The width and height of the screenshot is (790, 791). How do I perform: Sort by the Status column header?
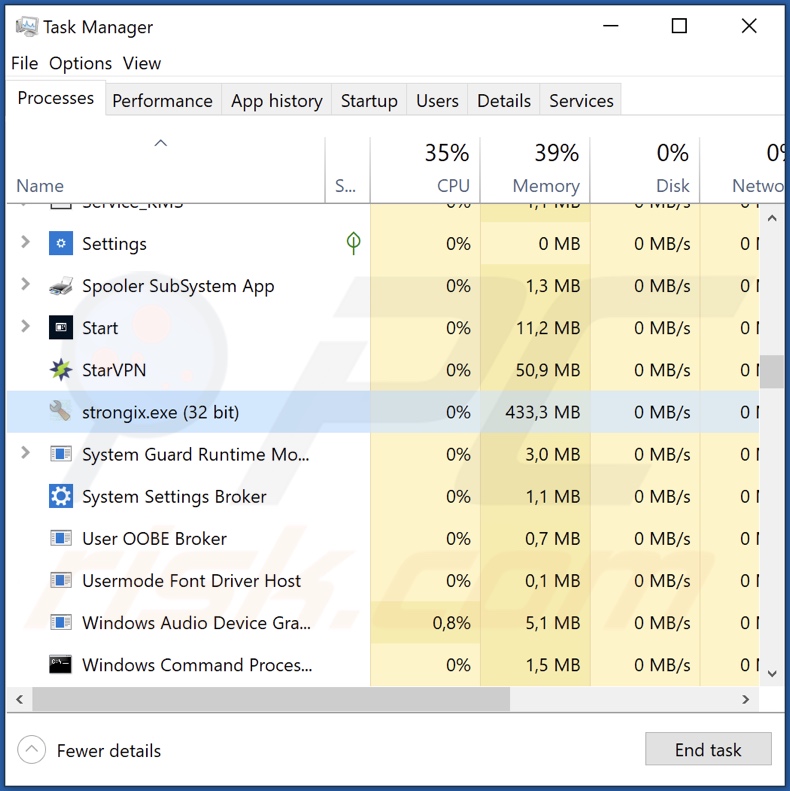click(x=347, y=170)
